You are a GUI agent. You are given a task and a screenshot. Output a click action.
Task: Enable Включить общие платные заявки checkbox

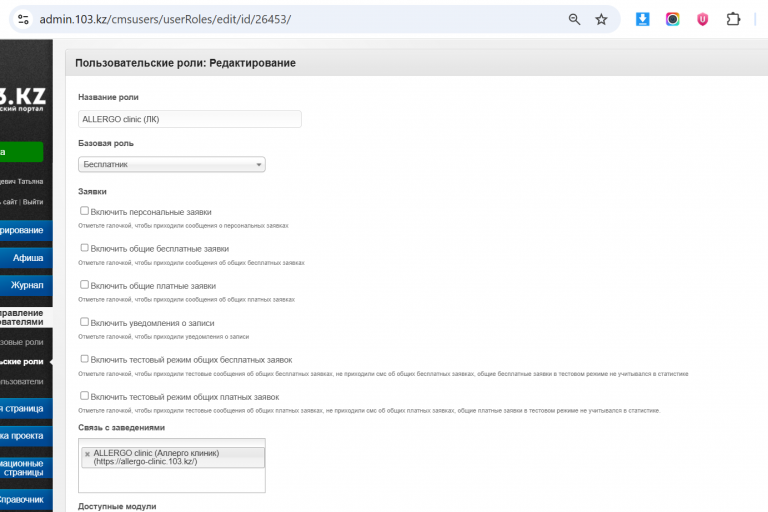click(x=84, y=285)
